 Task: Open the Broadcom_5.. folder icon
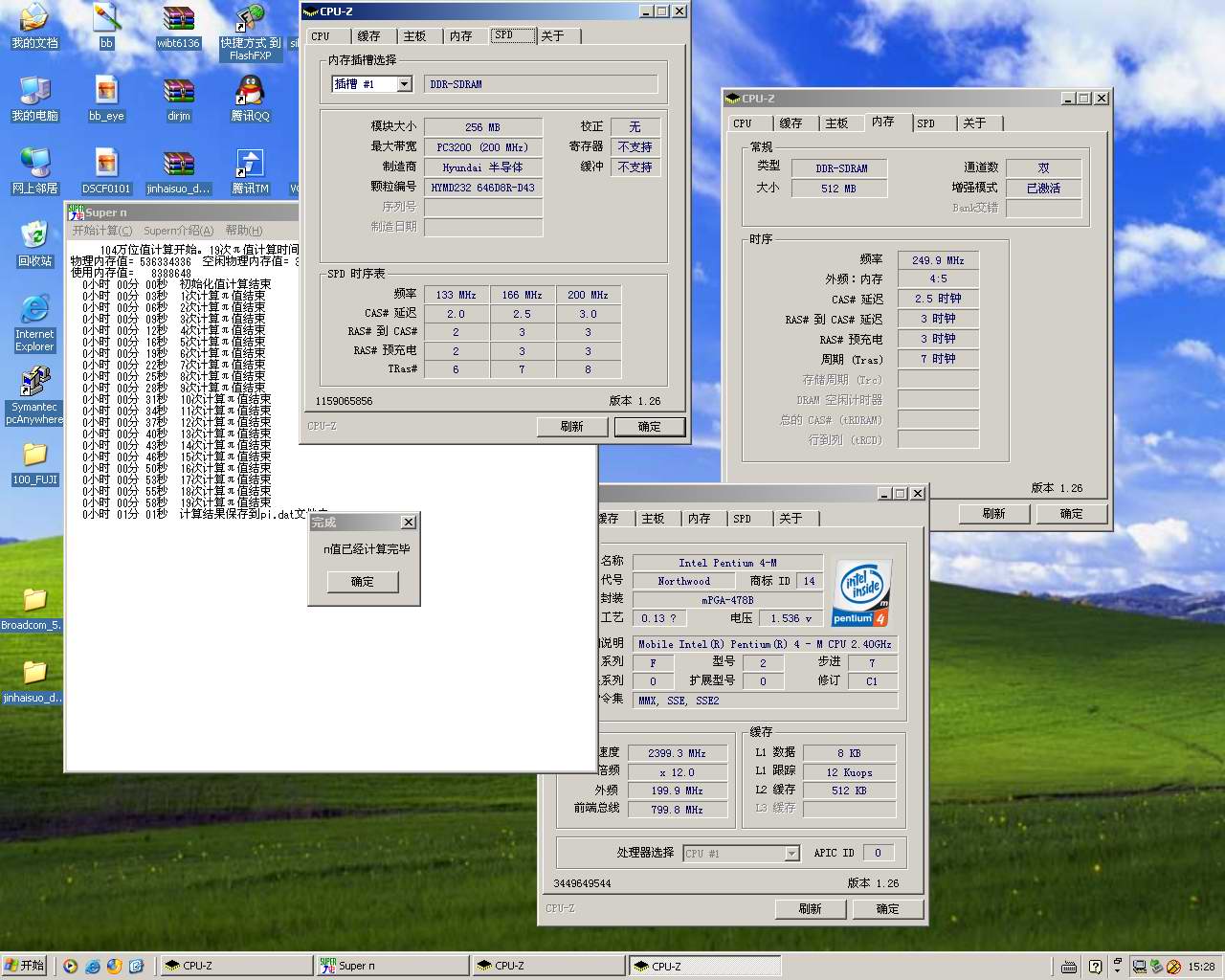pyautogui.click(x=33, y=609)
